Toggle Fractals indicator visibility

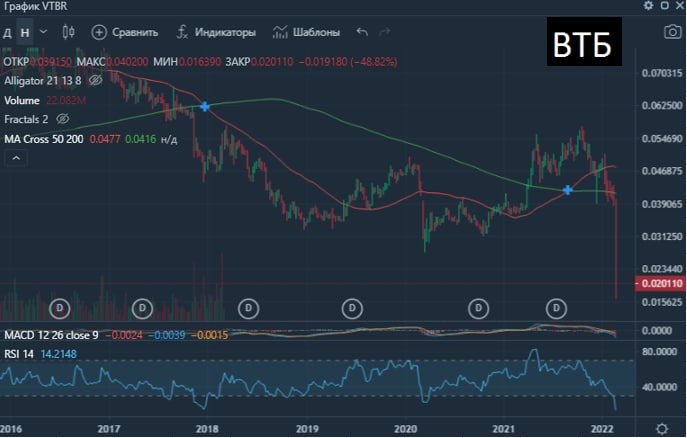(x=63, y=119)
